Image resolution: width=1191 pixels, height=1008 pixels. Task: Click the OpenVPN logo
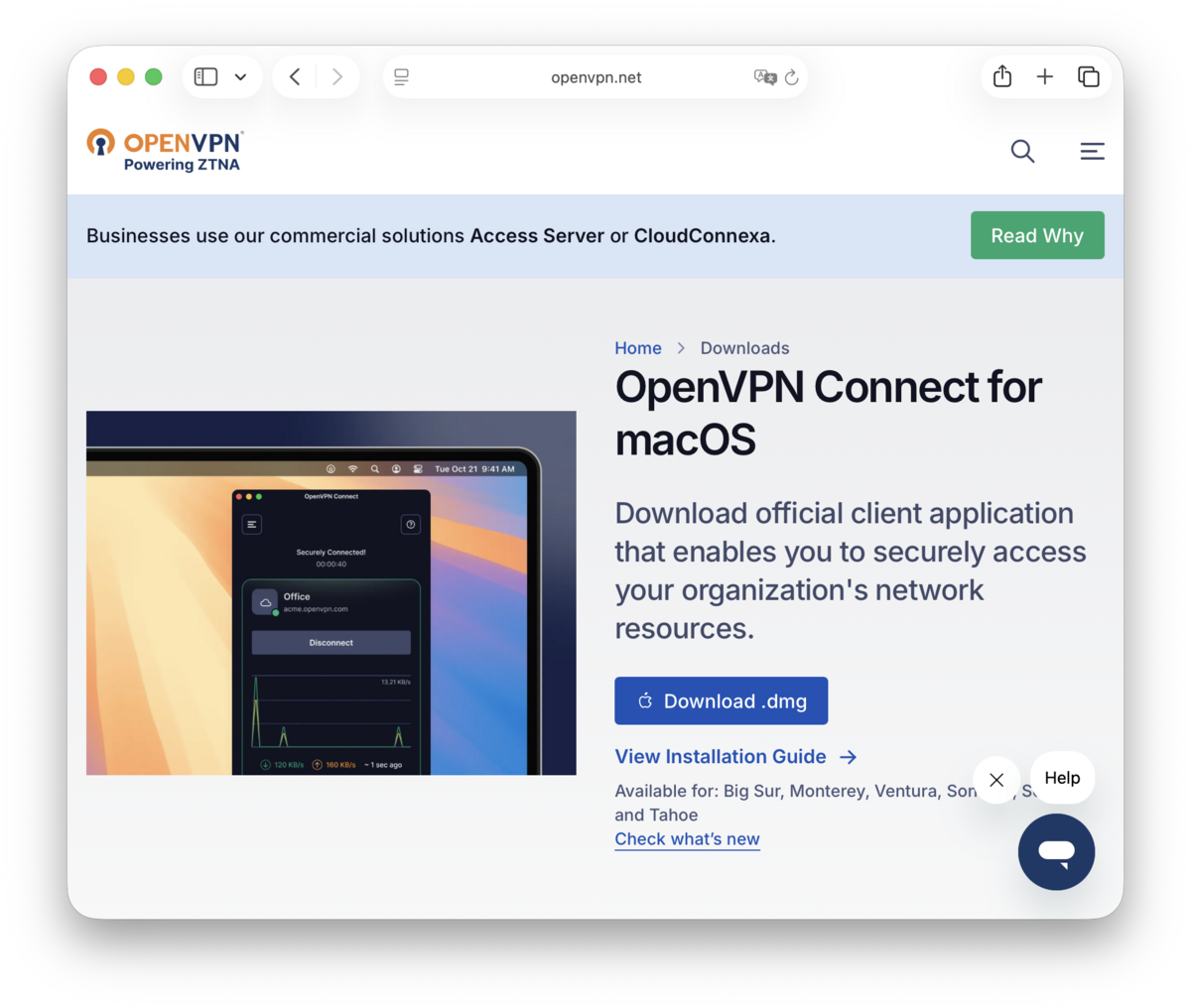164,150
